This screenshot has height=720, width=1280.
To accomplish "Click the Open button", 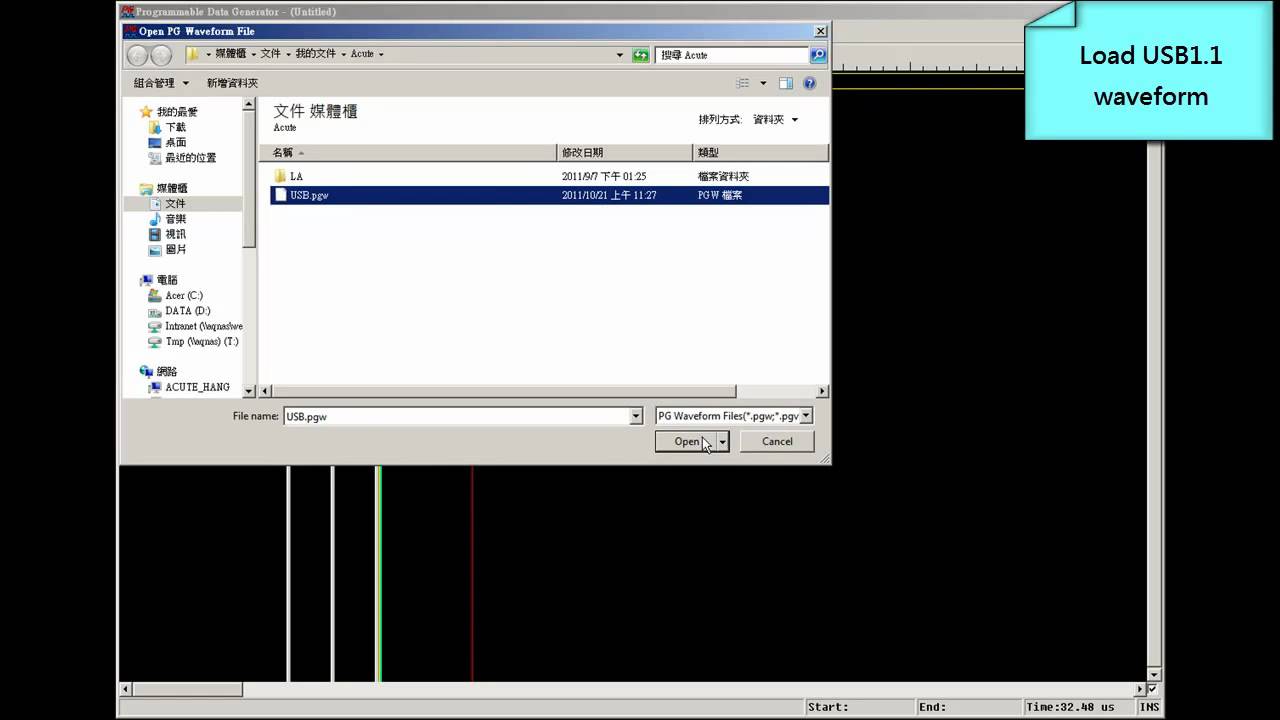I will (x=685, y=441).
